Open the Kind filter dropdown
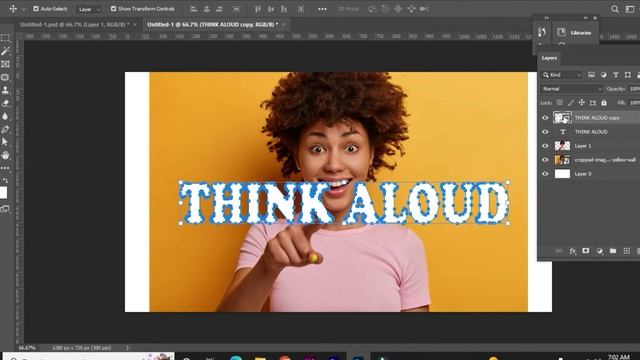The image size is (640, 360). click(x=562, y=75)
